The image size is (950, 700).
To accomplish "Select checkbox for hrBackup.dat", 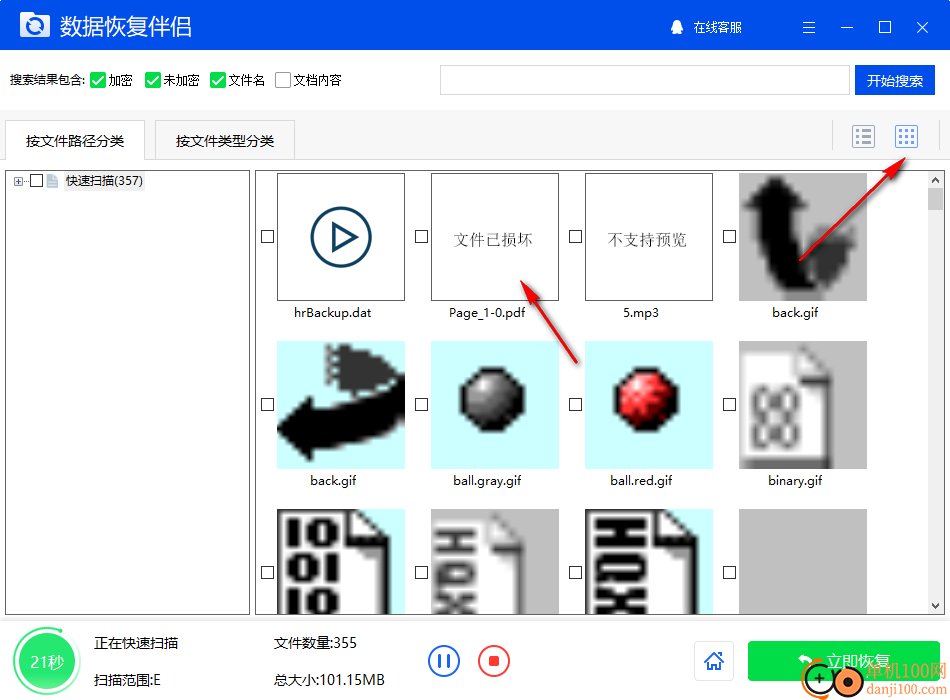I will (267, 236).
